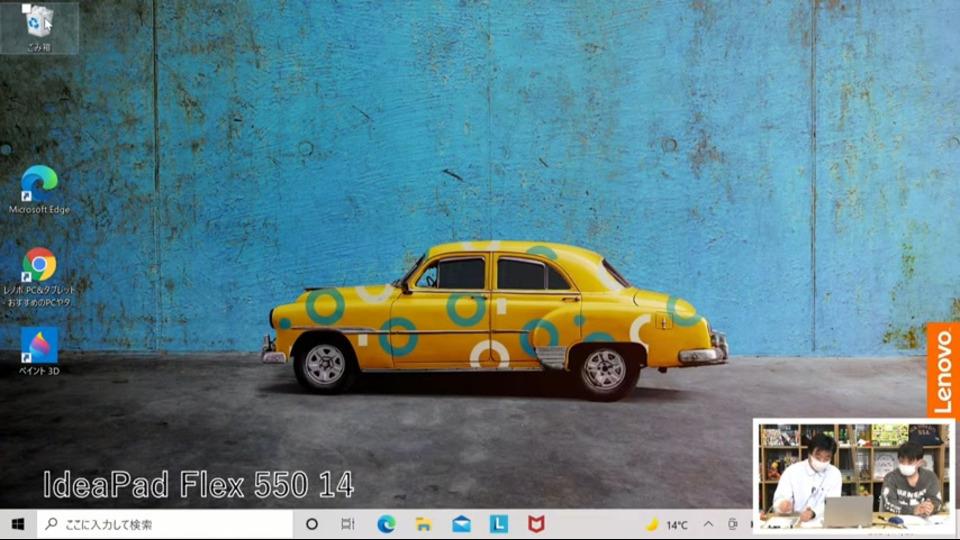This screenshot has height=540, width=960.
Task: Open Task View on the taskbar
Action: point(348,524)
